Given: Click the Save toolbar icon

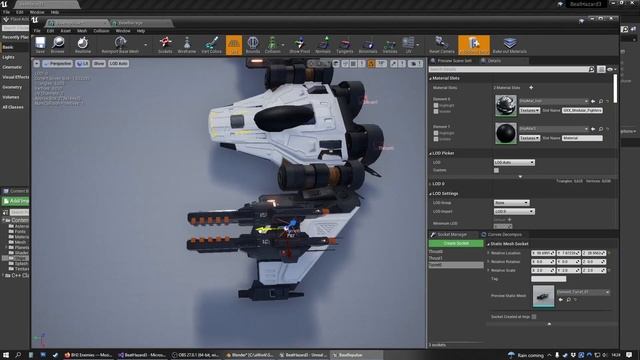Looking at the screenshot, I should coord(40,44).
